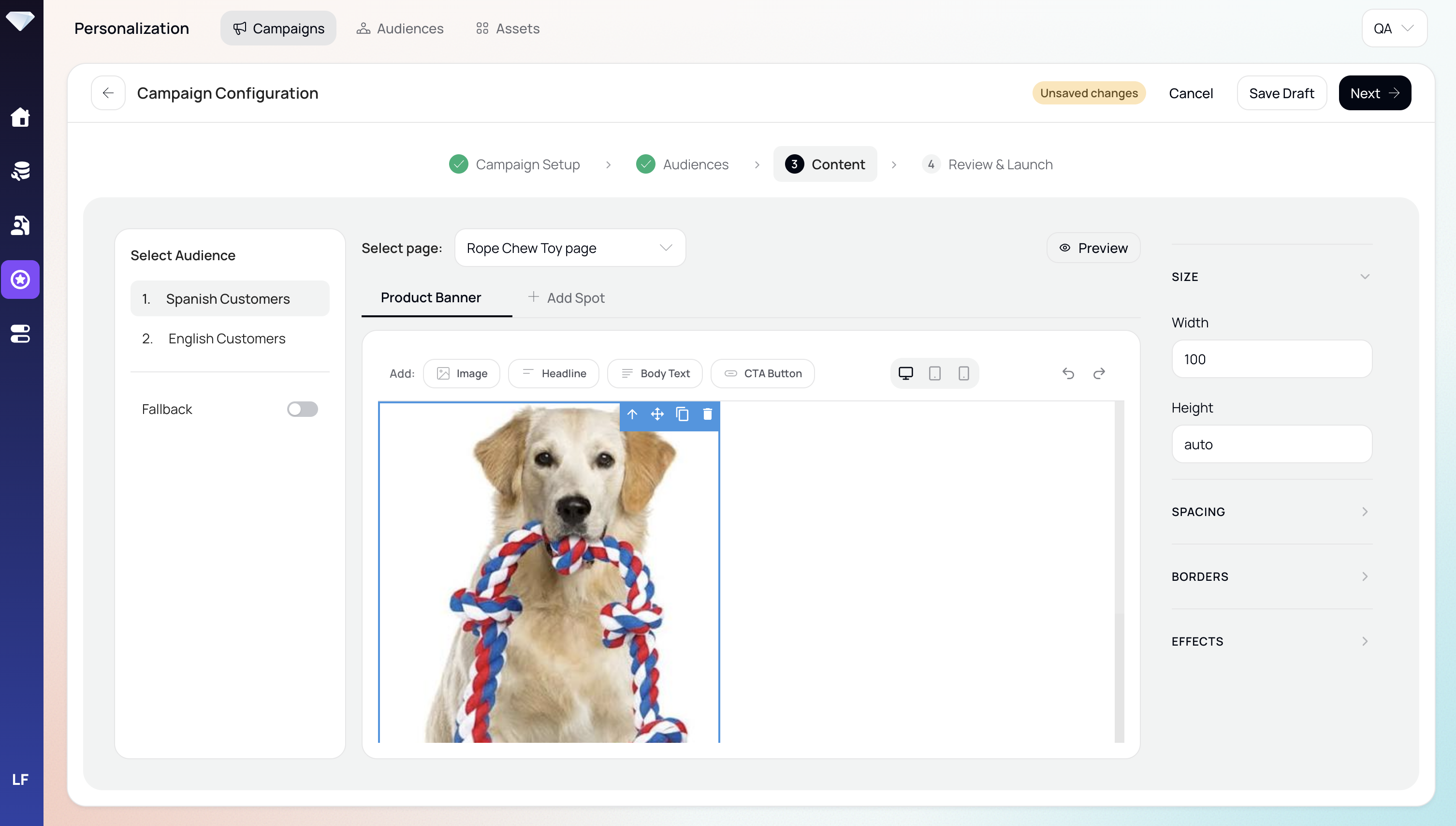Click the redo arrow icon

[x=1099, y=373]
